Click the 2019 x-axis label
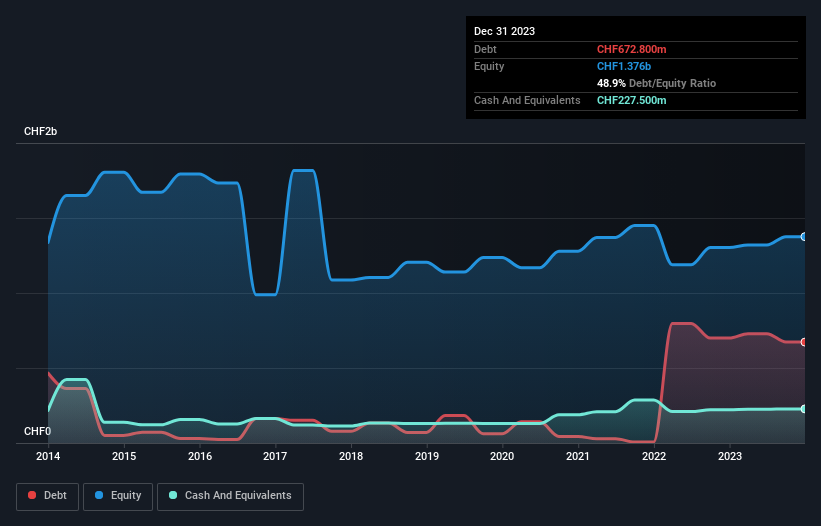 click(427, 456)
